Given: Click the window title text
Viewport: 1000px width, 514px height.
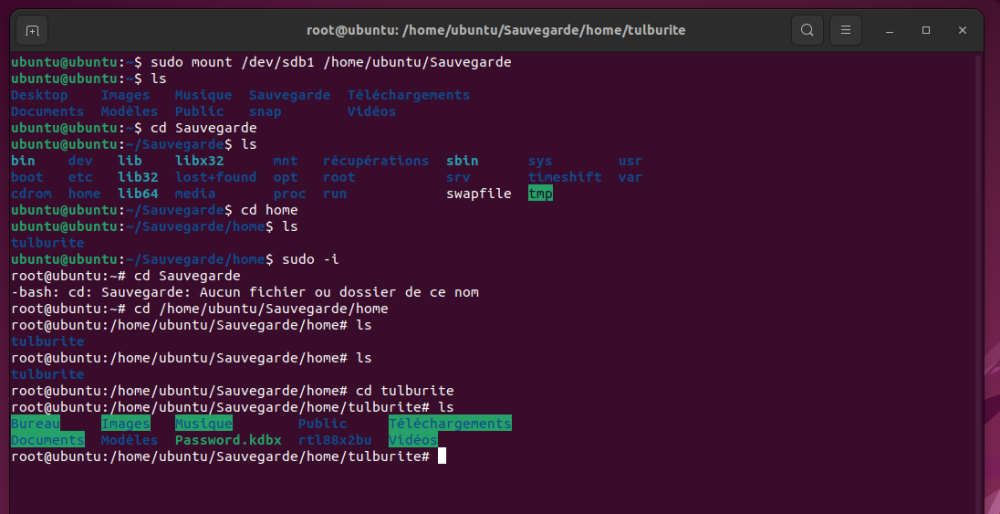Looking at the screenshot, I should pyautogui.click(x=496, y=30).
